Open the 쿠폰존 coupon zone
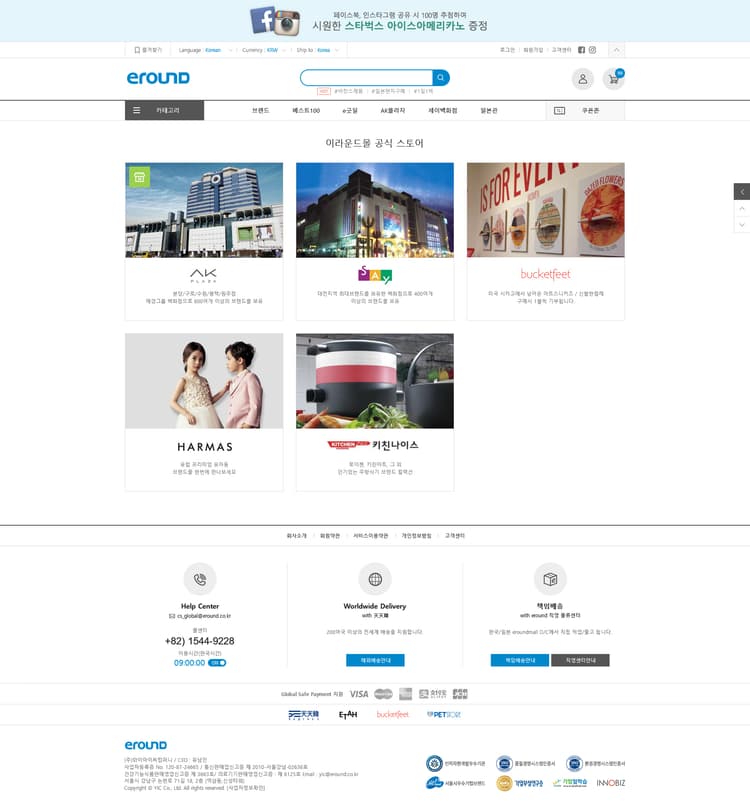This screenshot has width=750, height=808. [586, 111]
